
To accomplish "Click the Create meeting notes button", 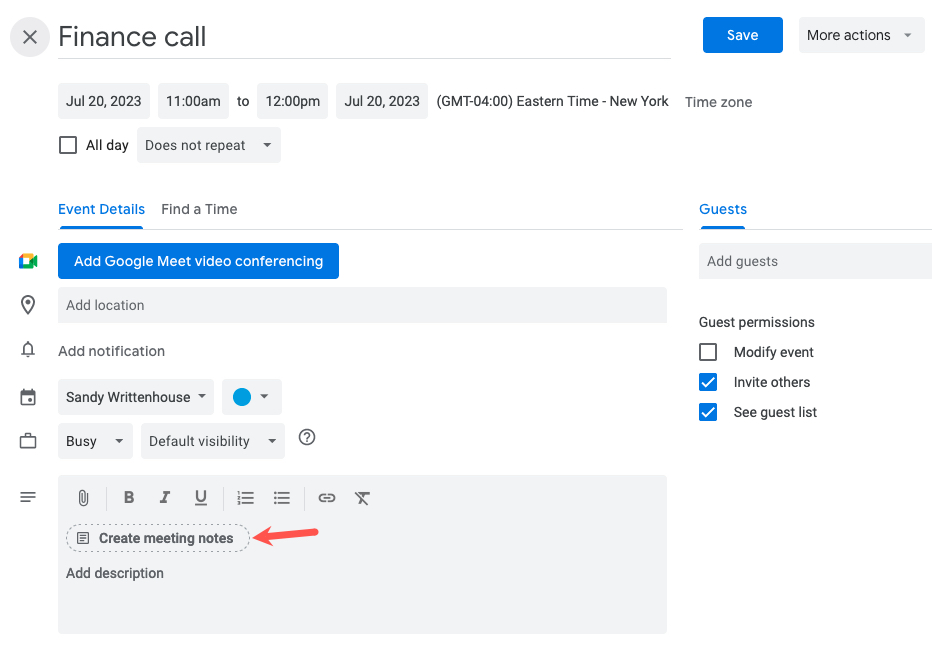I will point(157,537).
